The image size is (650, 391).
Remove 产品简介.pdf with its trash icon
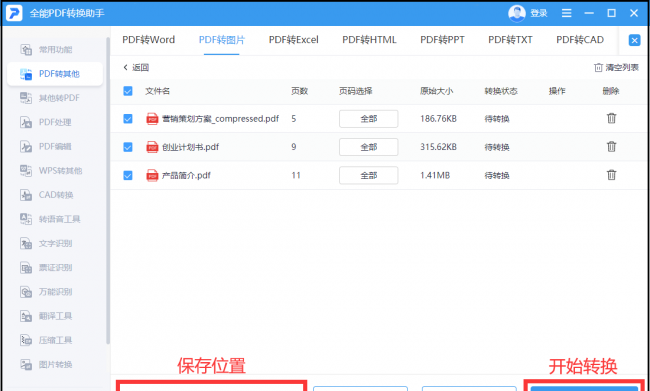coord(611,175)
